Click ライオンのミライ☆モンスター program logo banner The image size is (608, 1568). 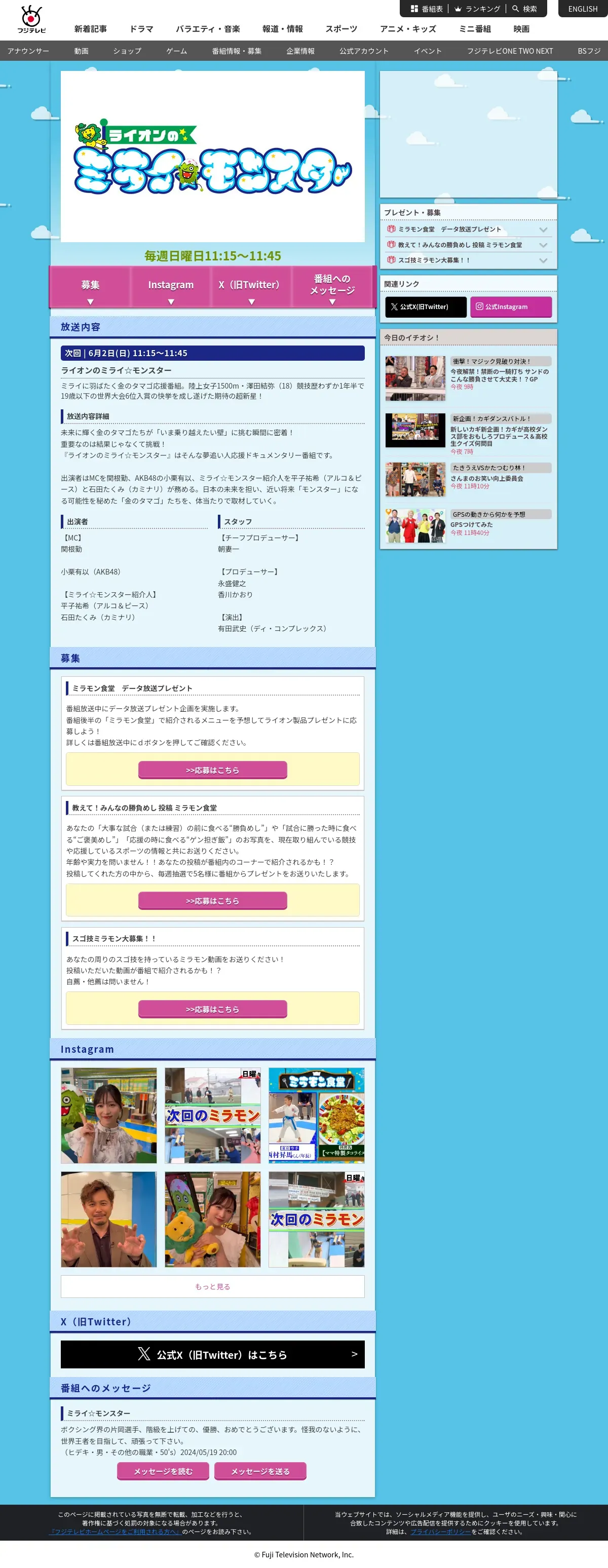click(212, 157)
